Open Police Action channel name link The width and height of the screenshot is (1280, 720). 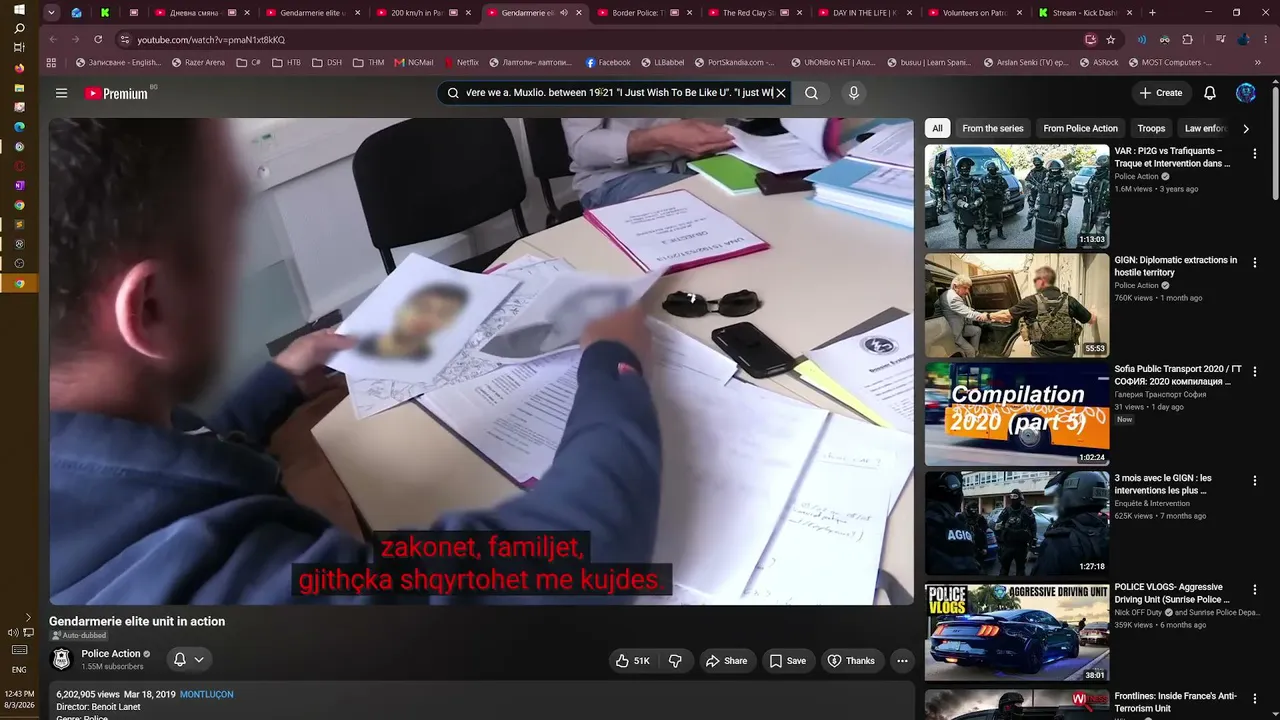pos(111,654)
